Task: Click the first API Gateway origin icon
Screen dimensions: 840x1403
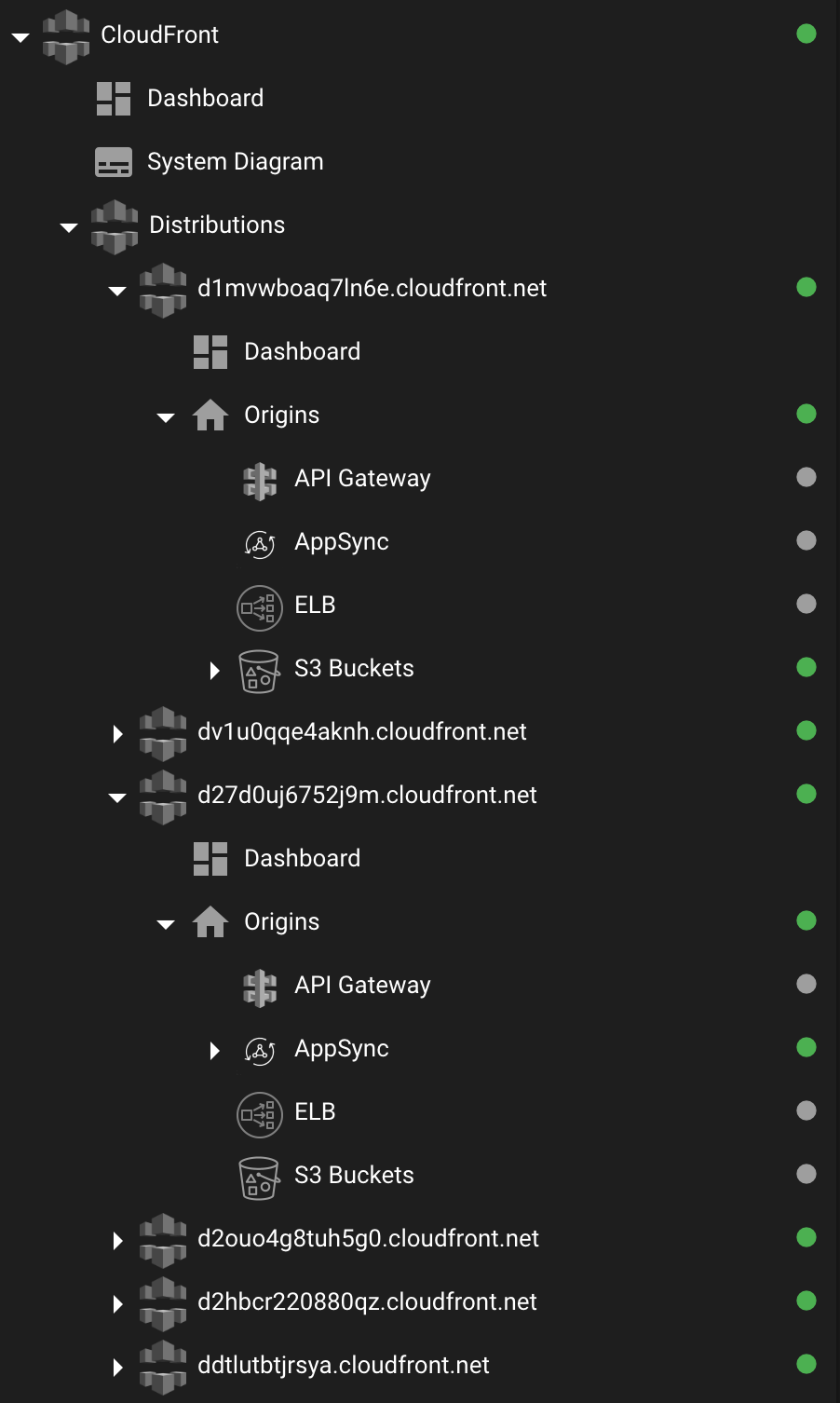Action: pos(260,481)
